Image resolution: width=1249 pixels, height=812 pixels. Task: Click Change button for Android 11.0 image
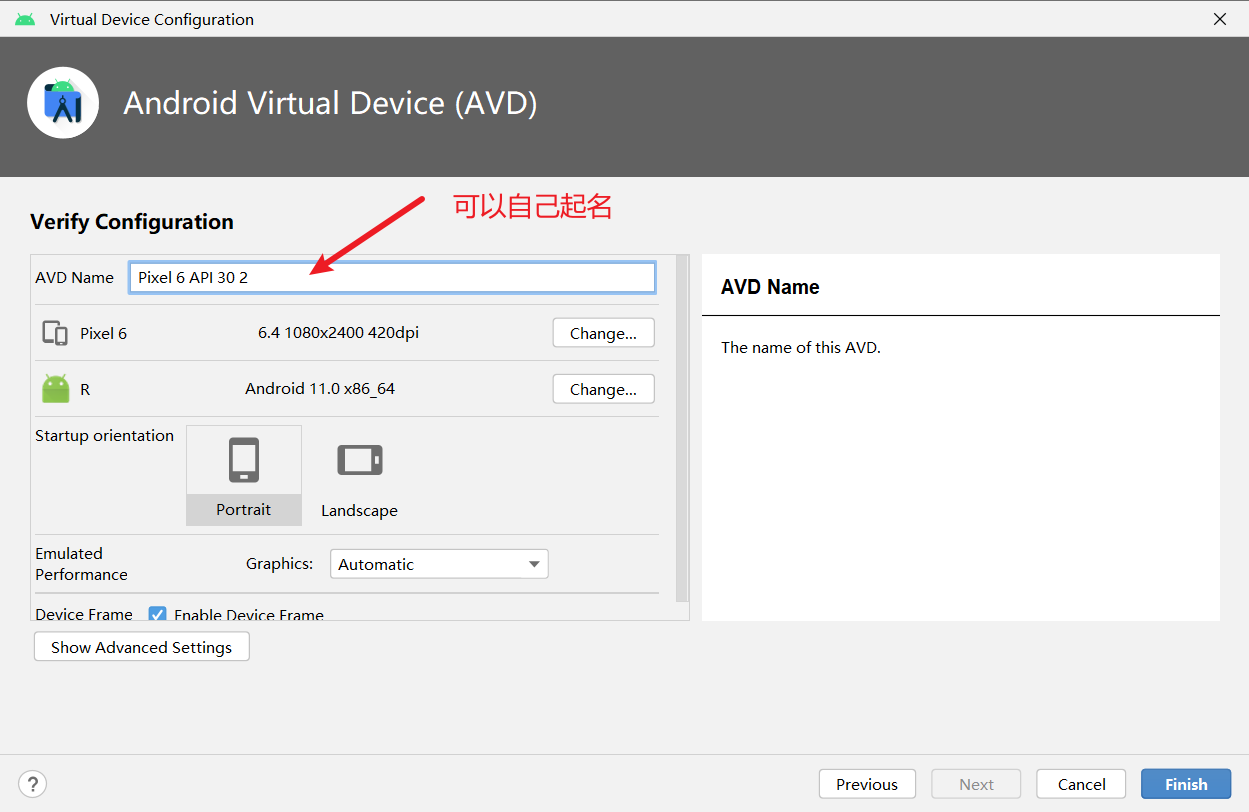pyautogui.click(x=603, y=389)
